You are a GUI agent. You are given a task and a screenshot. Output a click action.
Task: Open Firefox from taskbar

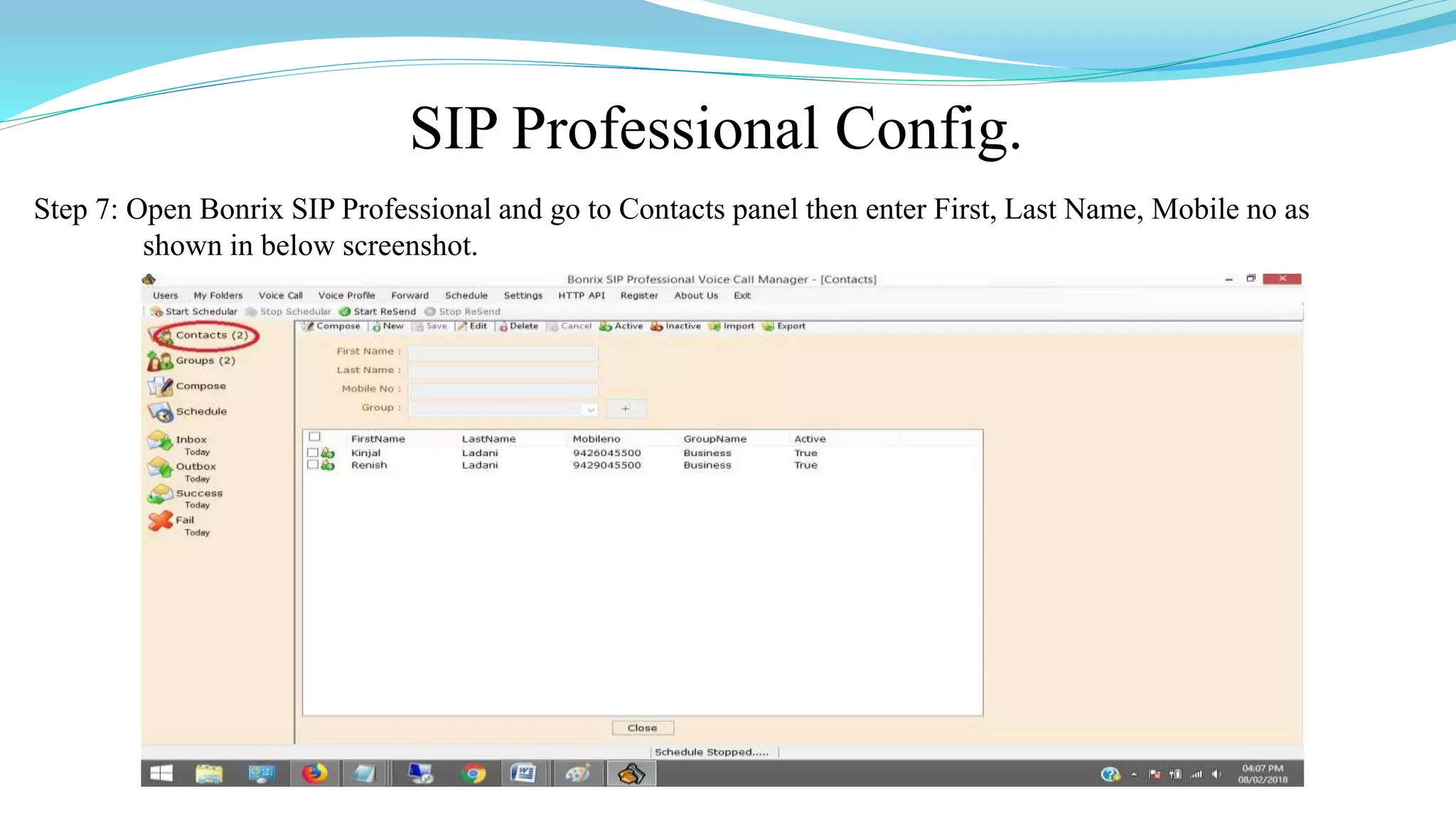pos(314,773)
